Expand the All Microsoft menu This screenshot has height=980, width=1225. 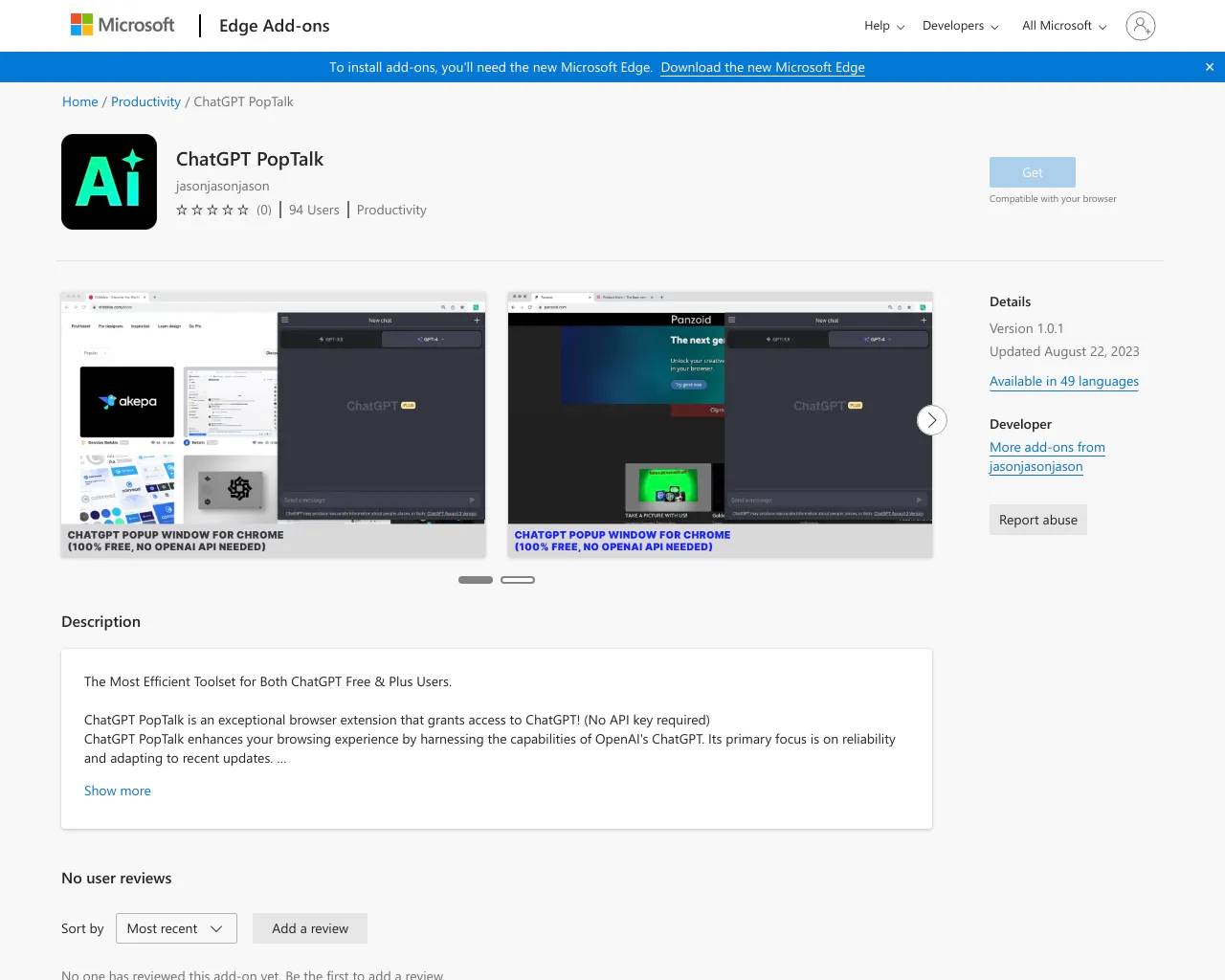tap(1064, 26)
